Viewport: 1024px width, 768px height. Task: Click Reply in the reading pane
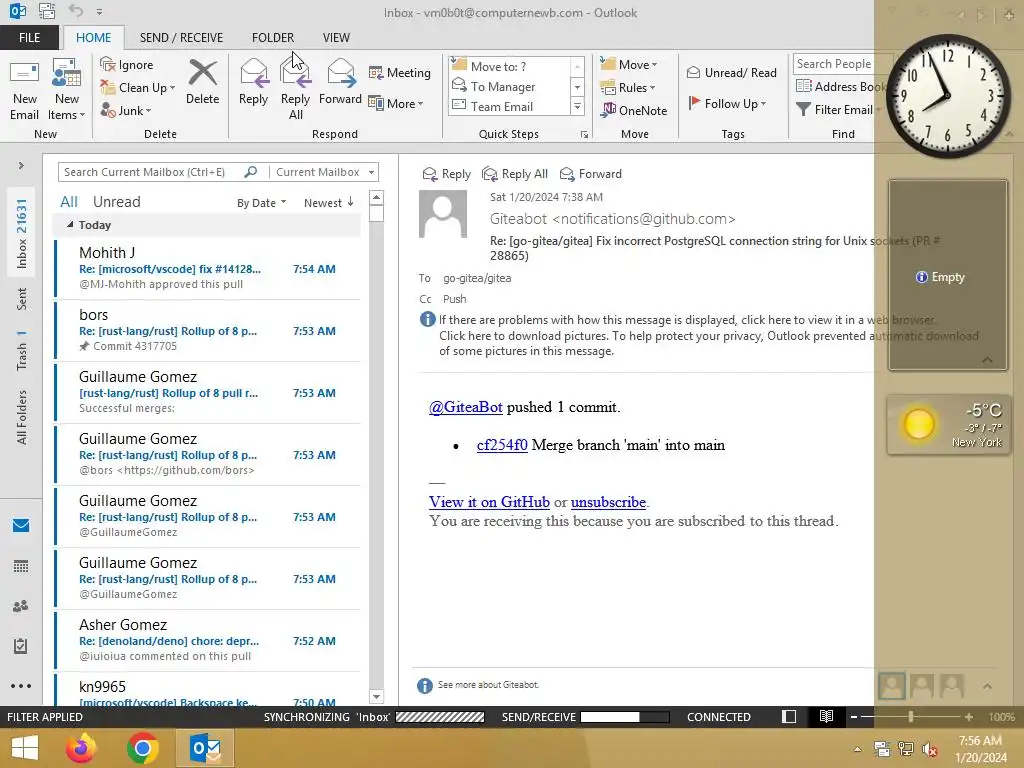[x=447, y=174]
